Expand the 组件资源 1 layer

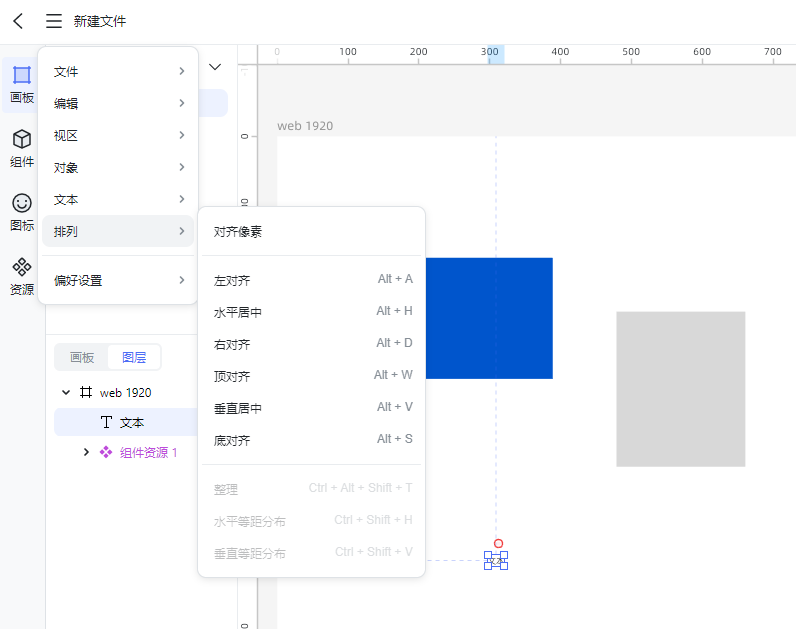tap(86, 452)
